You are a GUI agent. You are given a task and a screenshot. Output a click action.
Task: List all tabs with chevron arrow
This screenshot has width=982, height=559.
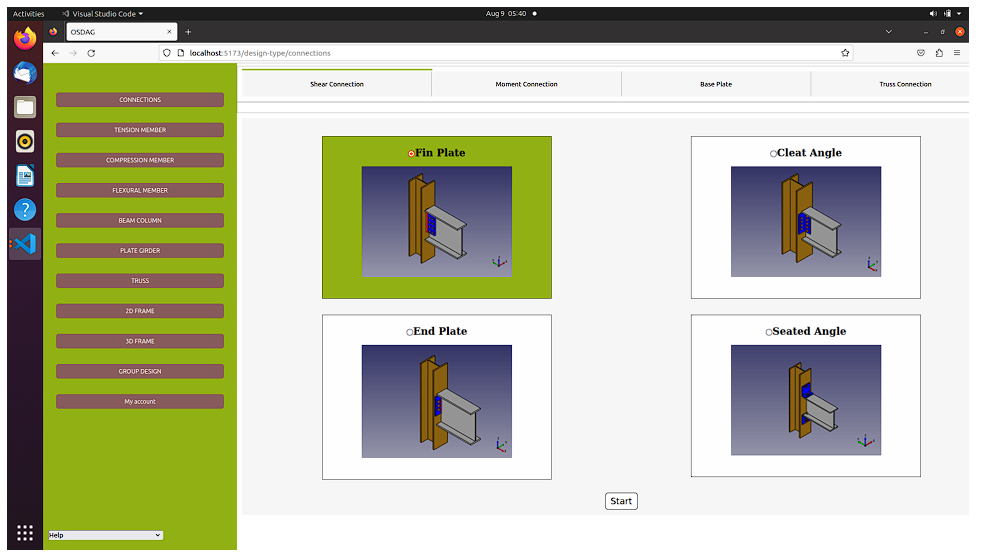coord(889,32)
